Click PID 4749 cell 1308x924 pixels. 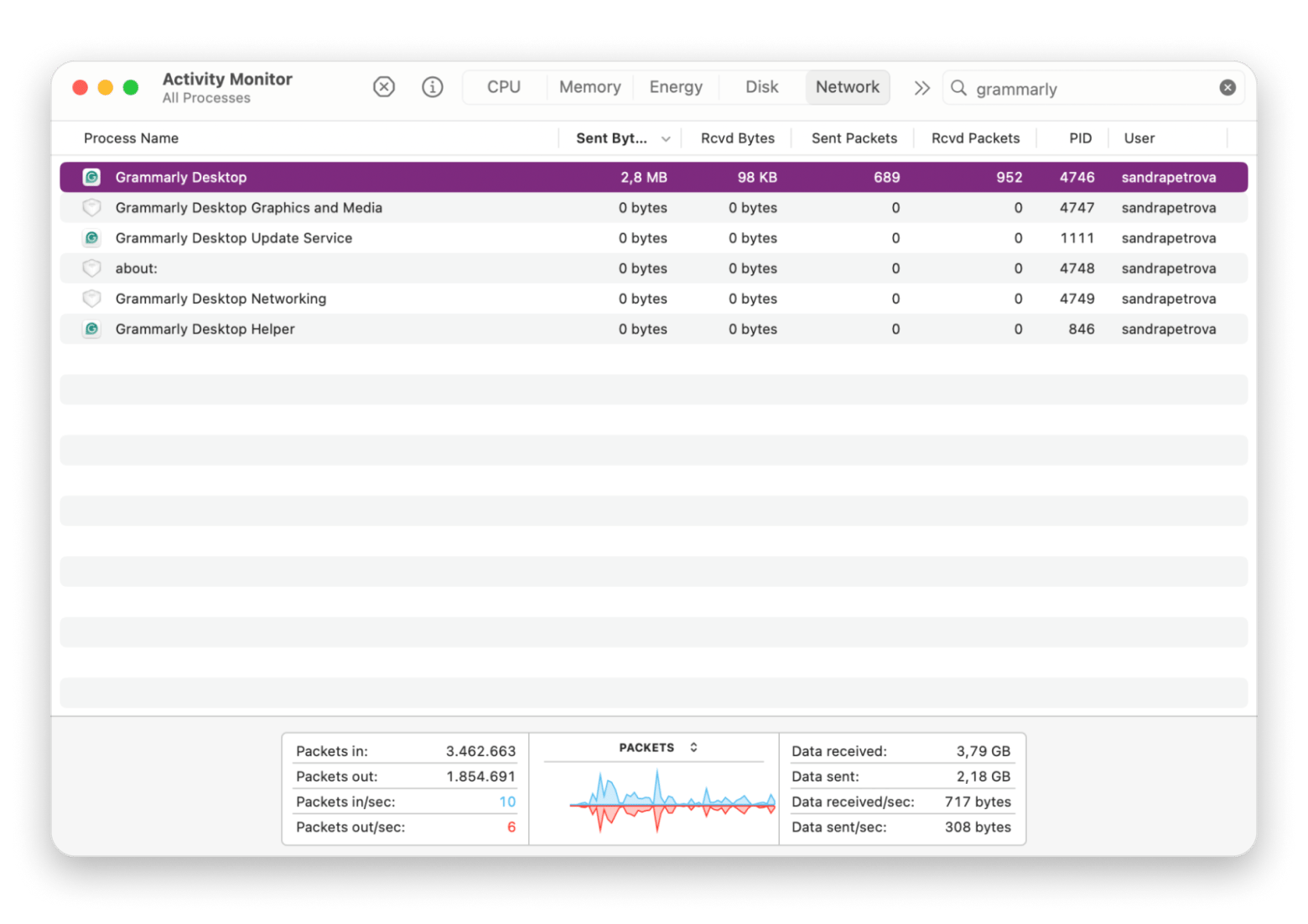coord(1077,298)
